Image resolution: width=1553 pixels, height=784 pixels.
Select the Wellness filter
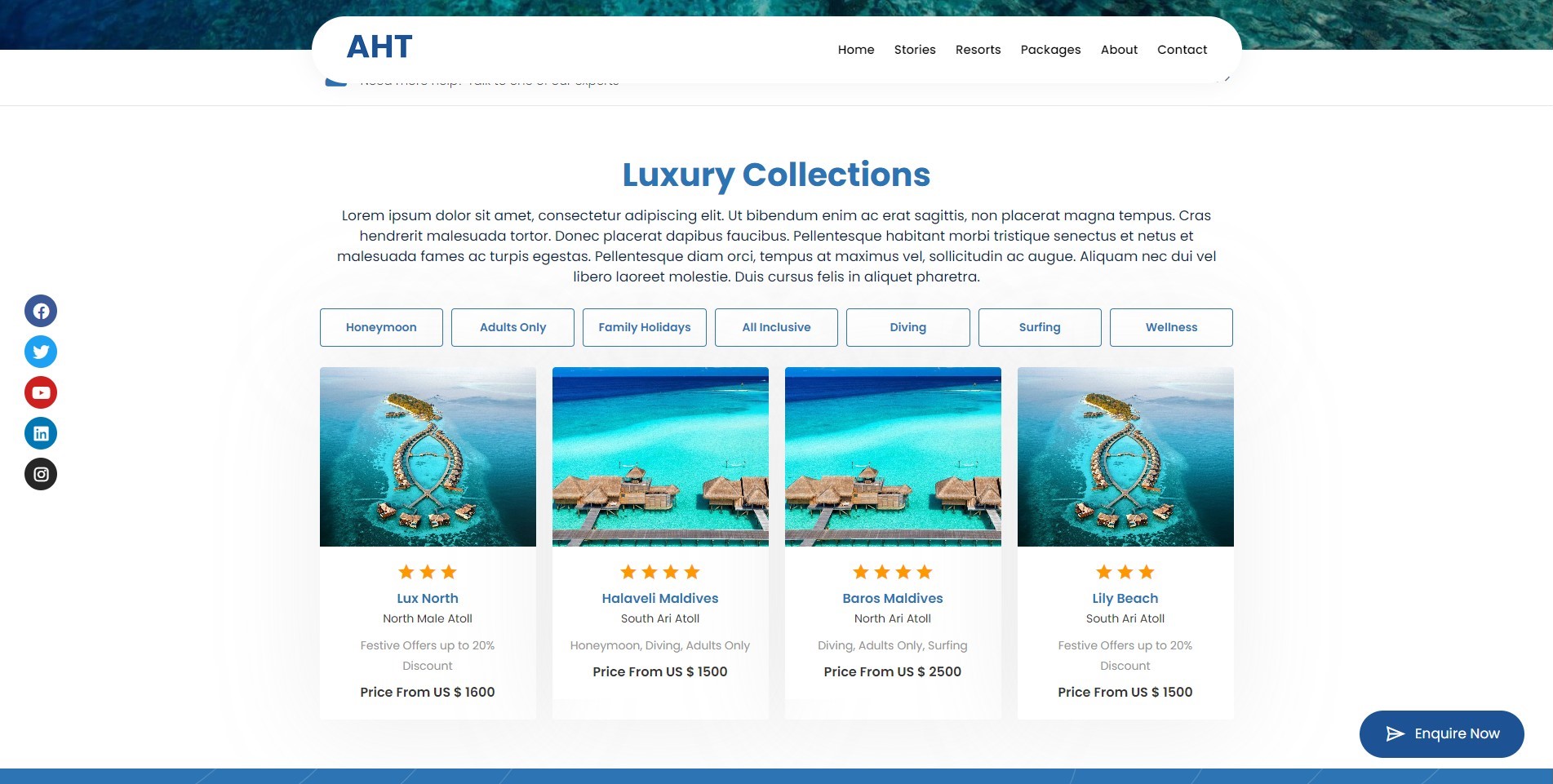coord(1171,327)
